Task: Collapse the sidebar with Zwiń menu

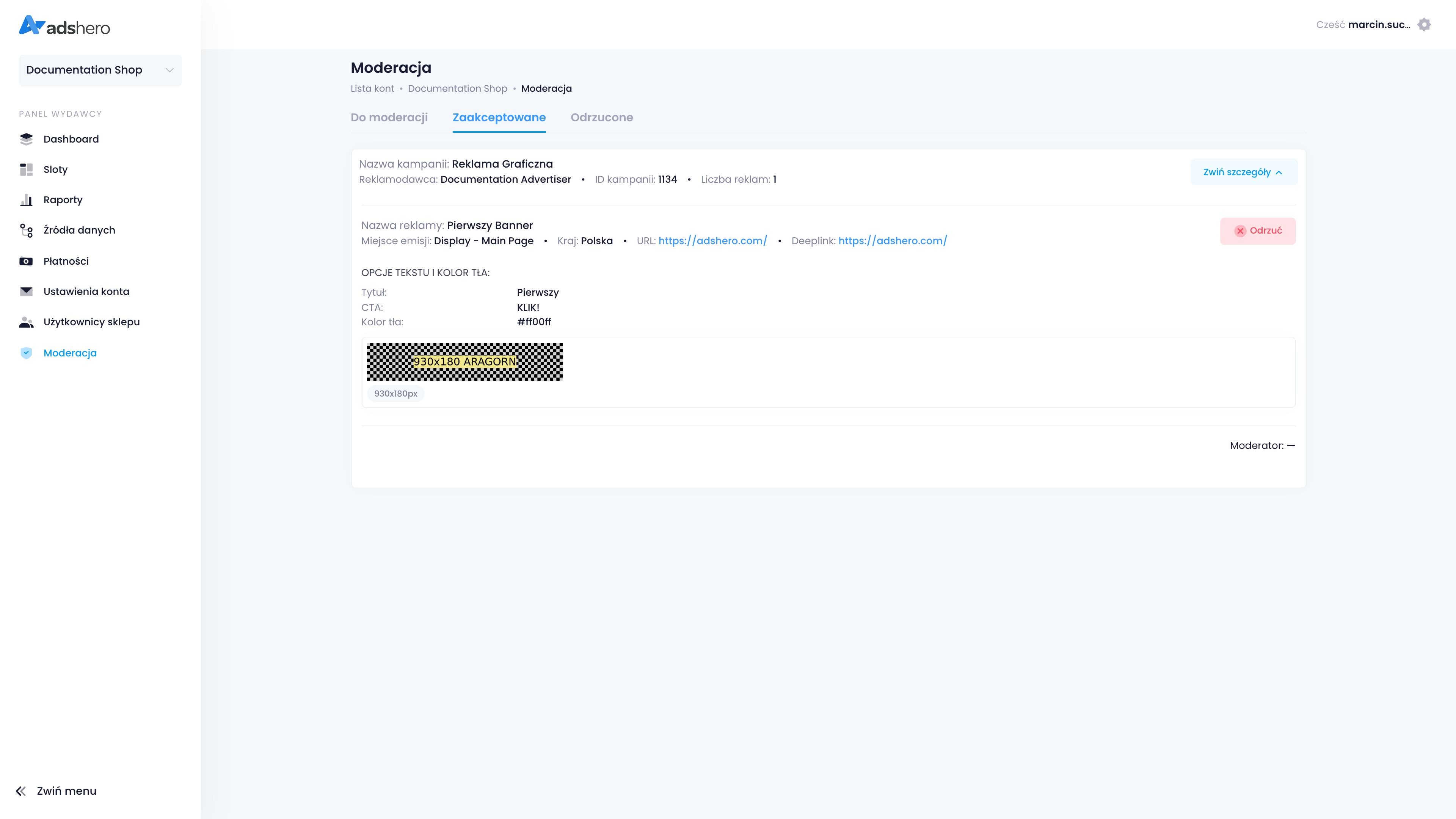Action: click(56, 791)
